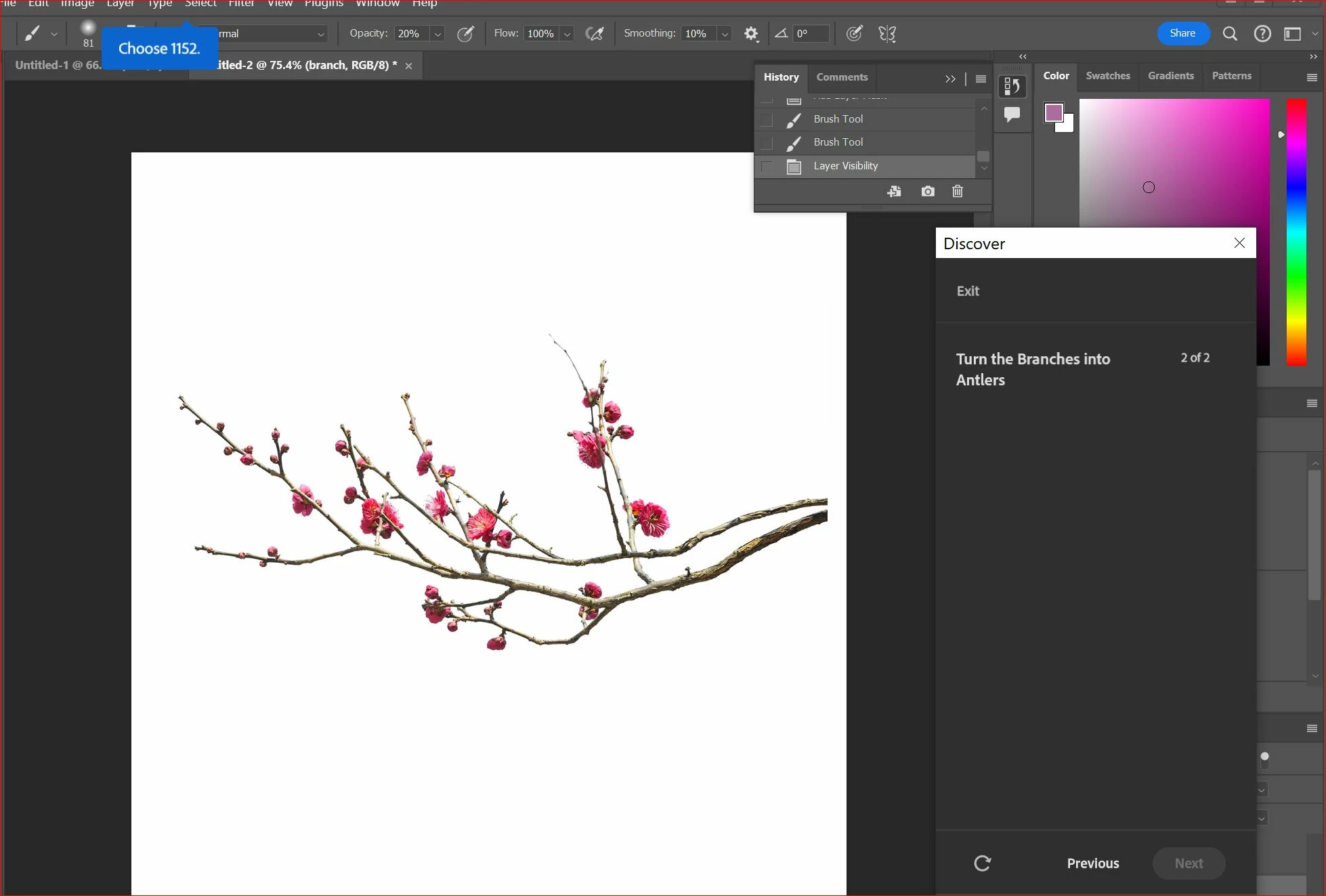1326x896 pixels.
Task: Expand the Flow slider dropdown
Action: [567, 34]
